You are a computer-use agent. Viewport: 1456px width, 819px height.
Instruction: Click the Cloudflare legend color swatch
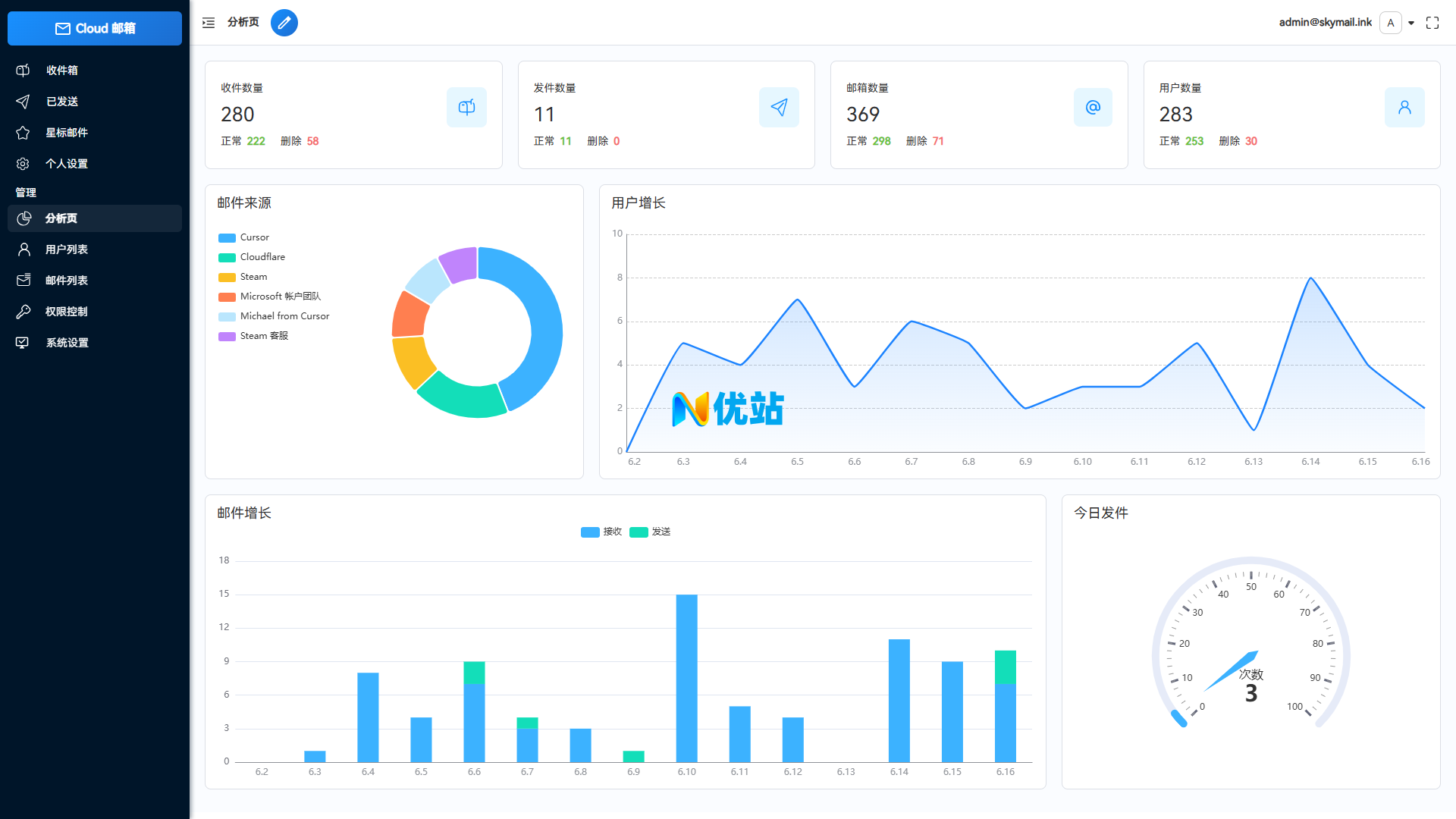(x=227, y=257)
